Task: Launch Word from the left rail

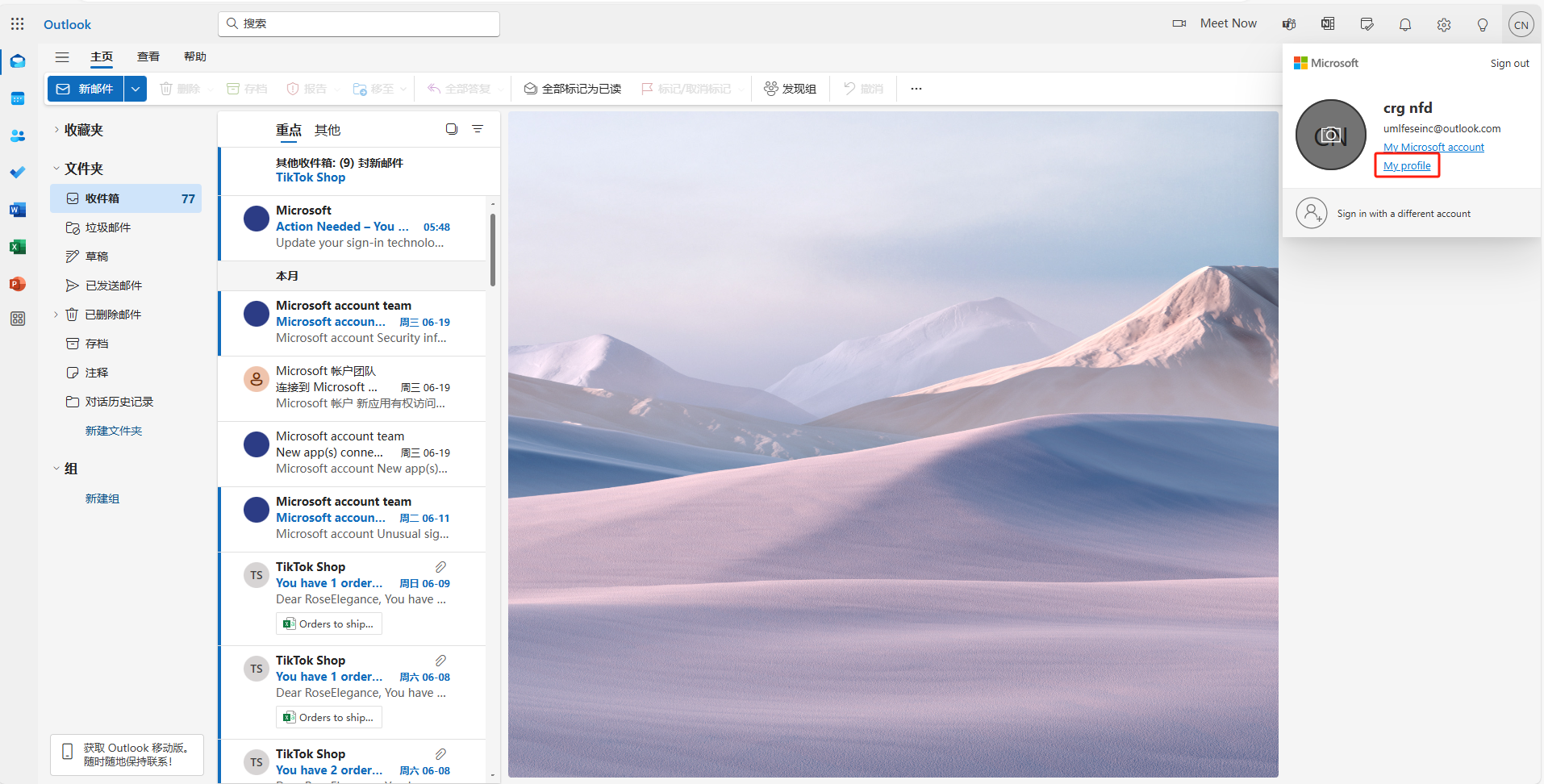Action: (18, 210)
